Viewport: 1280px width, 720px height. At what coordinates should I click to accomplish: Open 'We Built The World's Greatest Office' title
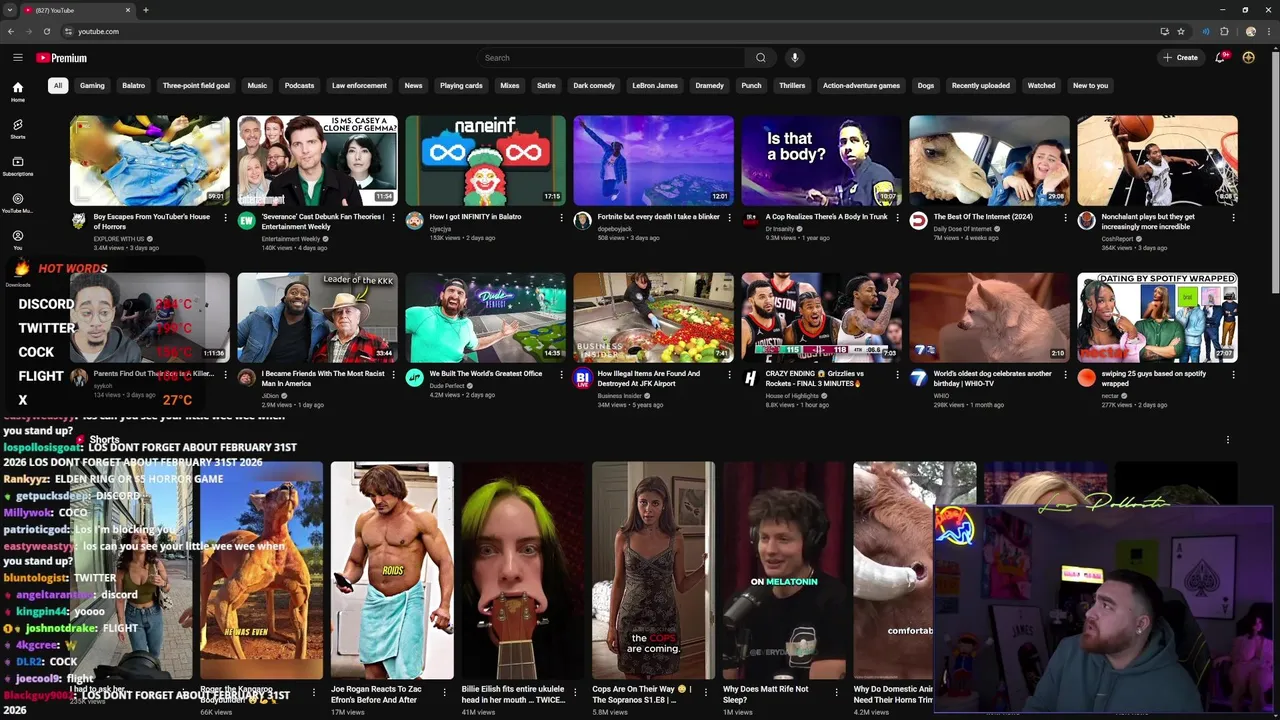486,374
